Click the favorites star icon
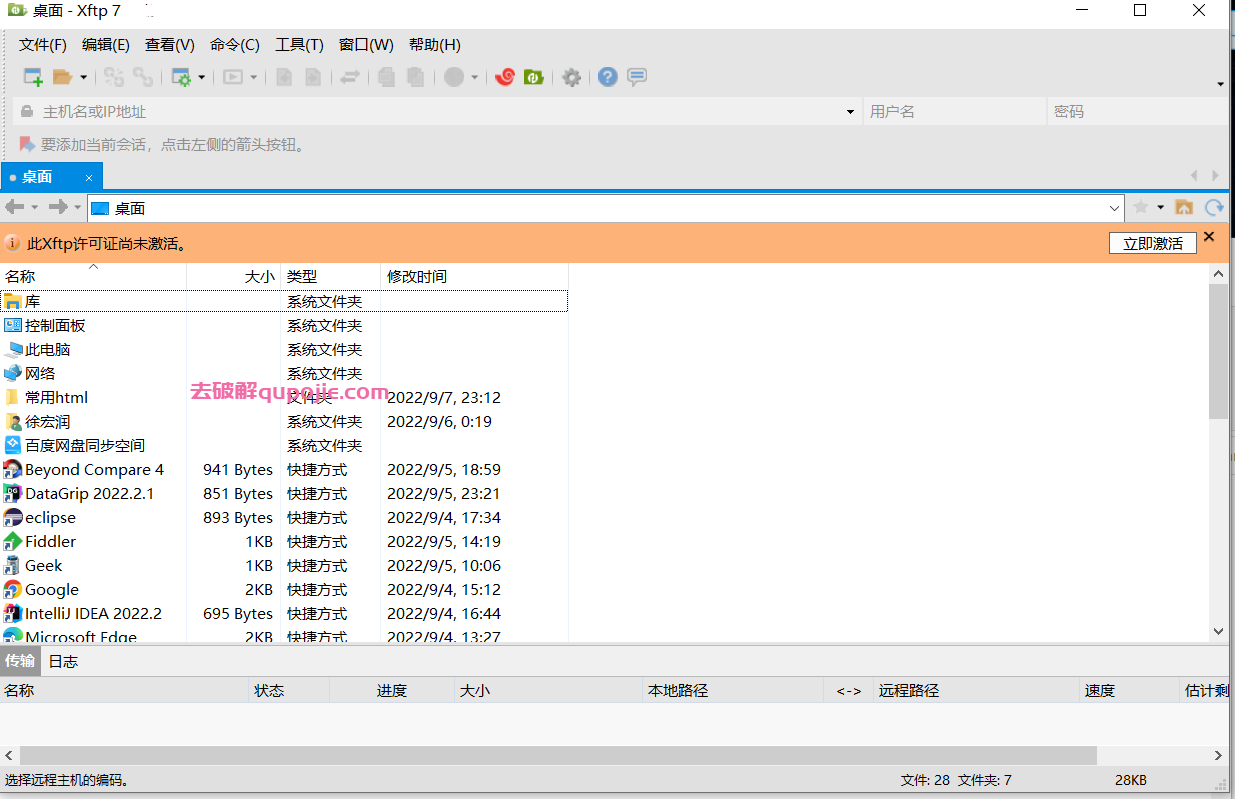The width and height of the screenshot is (1235, 799). coord(1141,207)
